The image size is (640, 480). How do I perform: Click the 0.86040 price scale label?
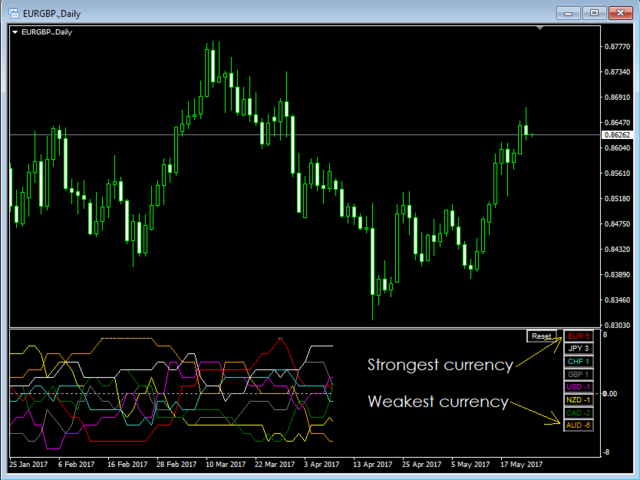(617, 148)
